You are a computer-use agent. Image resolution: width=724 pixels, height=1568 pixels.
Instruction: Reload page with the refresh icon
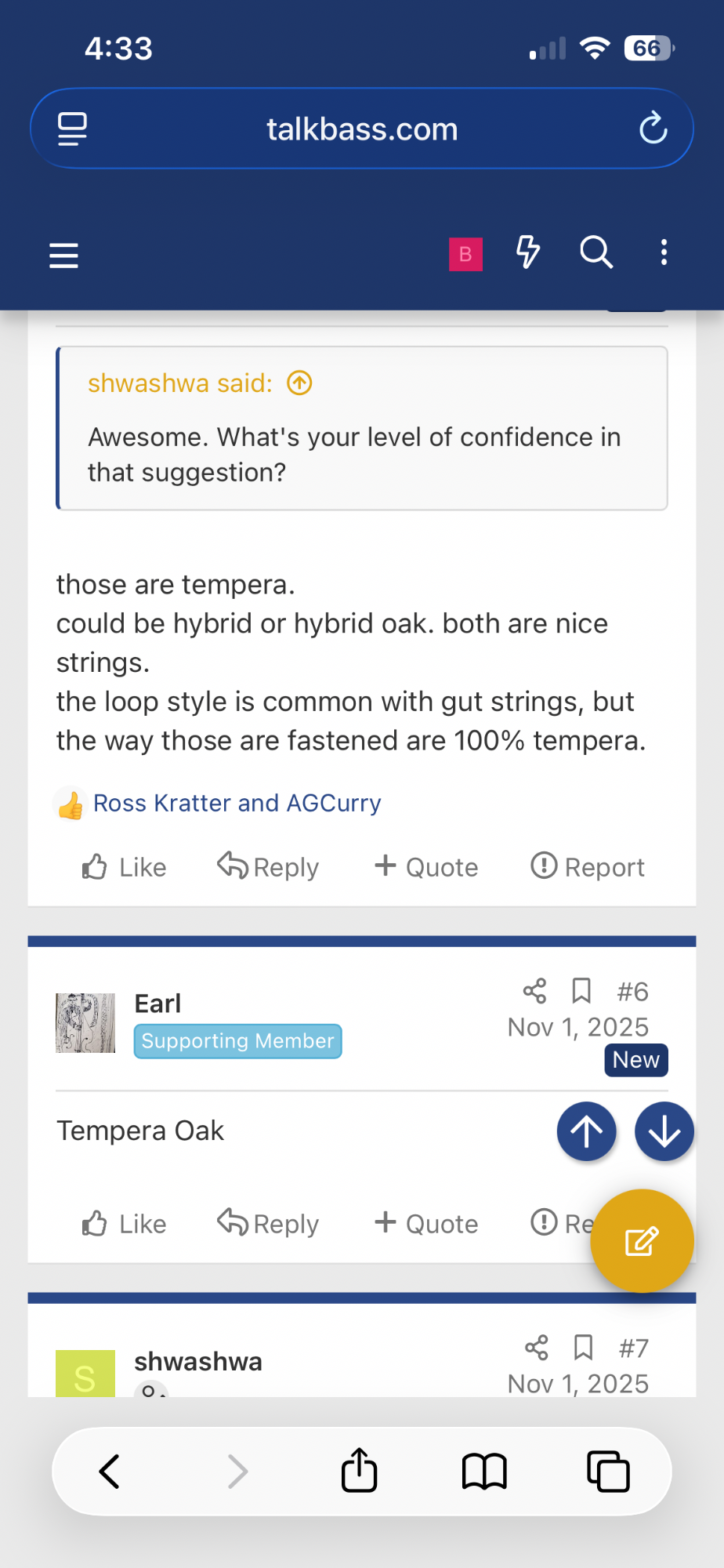(x=653, y=129)
